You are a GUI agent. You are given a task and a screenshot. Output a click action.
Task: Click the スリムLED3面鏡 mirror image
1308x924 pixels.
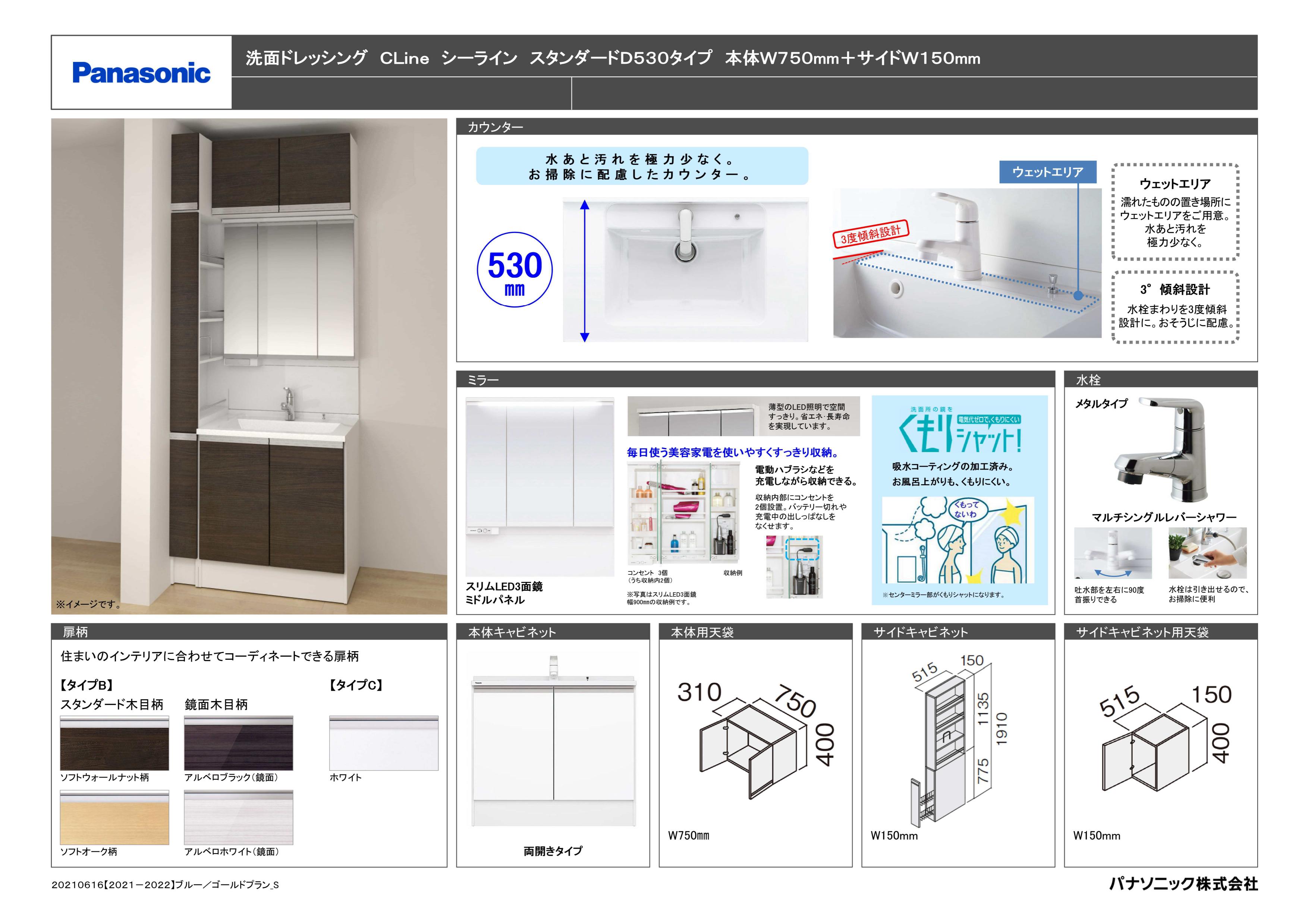pos(540,487)
